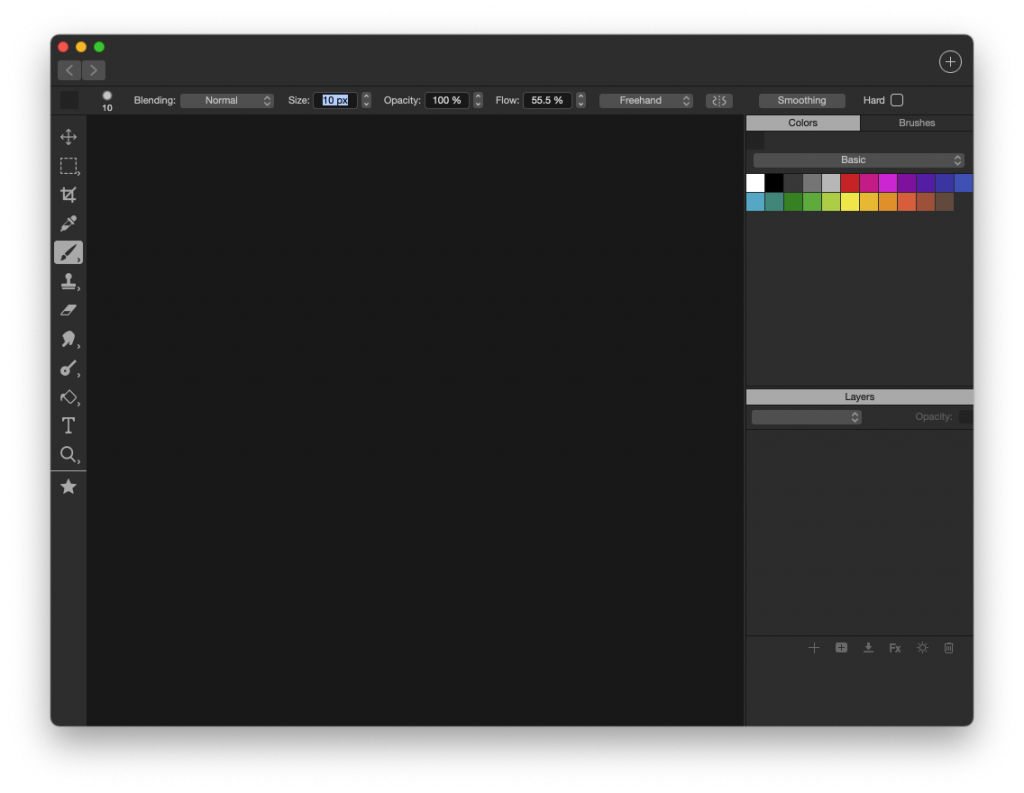Switch to the Colors tab
Viewport: 1024px width, 793px height.
point(803,123)
